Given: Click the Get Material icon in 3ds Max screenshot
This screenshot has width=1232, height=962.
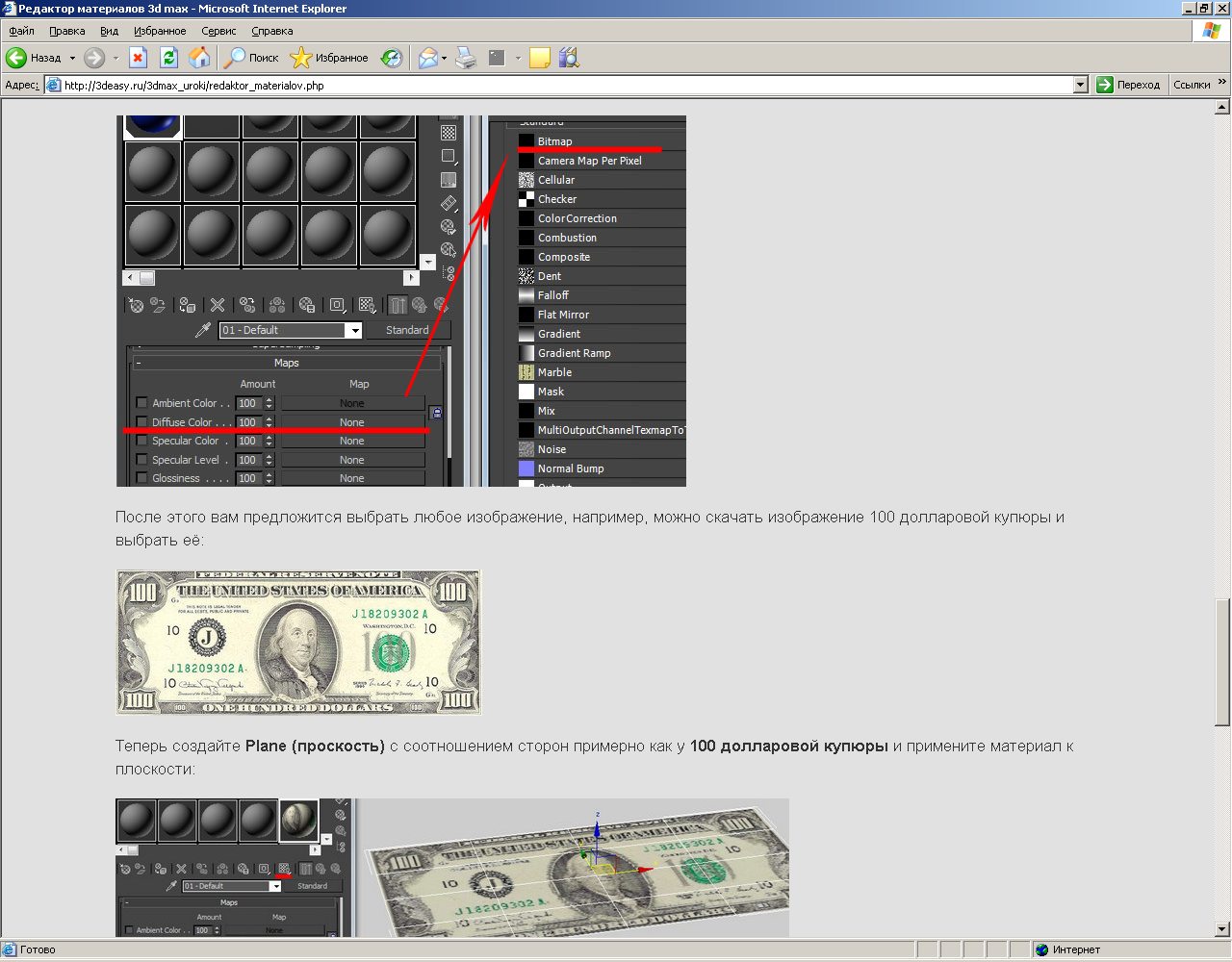Looking at the screenshot, I should 137,305.
